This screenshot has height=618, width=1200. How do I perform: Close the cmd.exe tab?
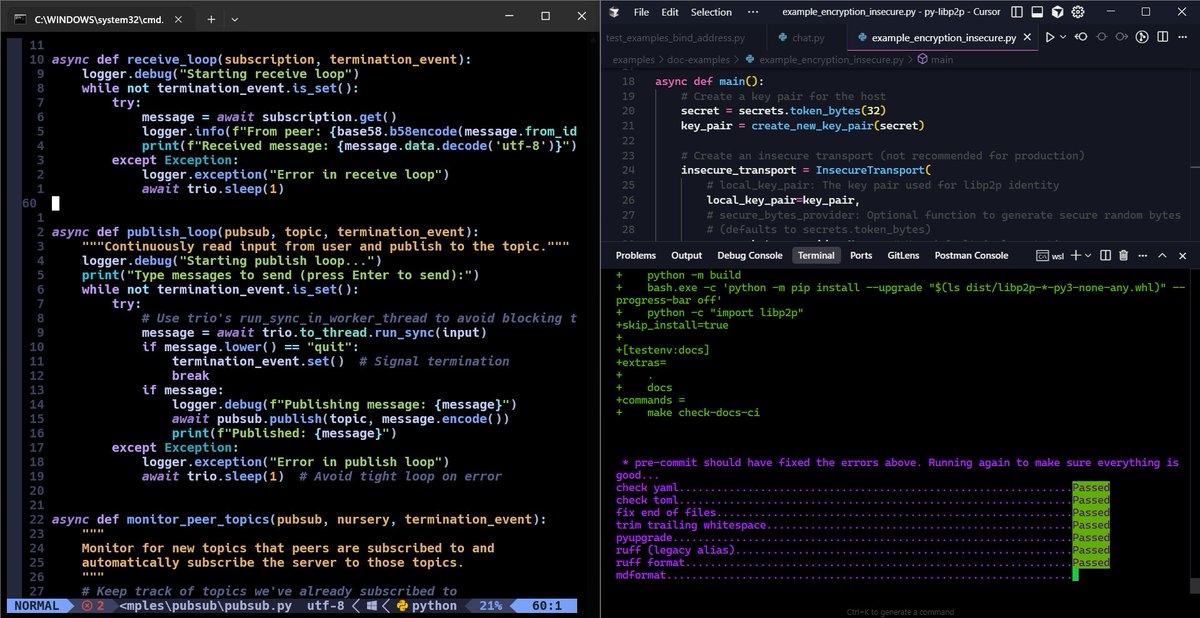(x=178, y=17)
